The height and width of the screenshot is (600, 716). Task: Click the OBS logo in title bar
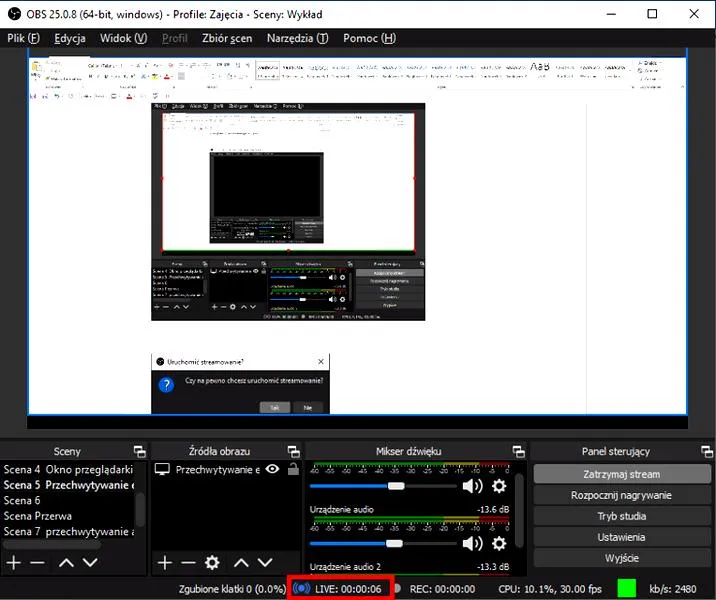point(14,14)
